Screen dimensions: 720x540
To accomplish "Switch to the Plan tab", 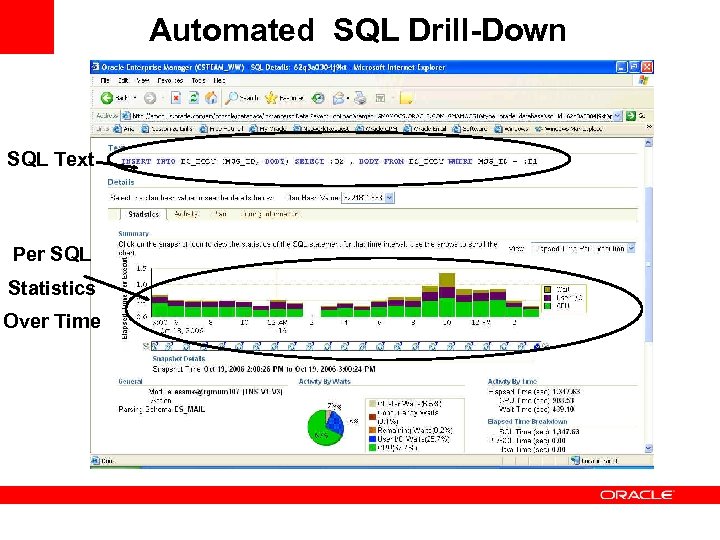I will (221, 214).
